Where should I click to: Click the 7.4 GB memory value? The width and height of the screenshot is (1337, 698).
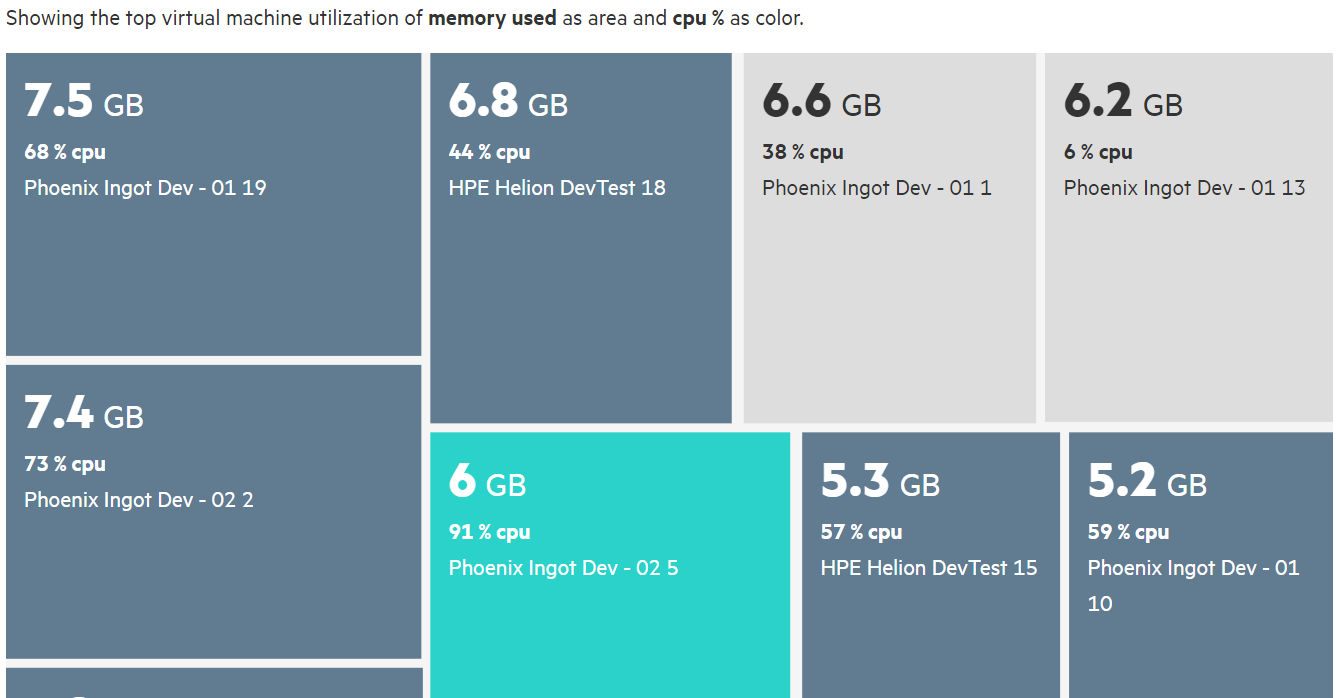point(84,414)
